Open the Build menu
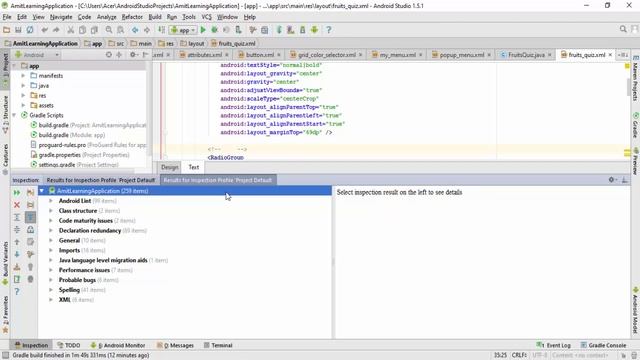This screenshot has width=640, height=360. pos(155,17)
